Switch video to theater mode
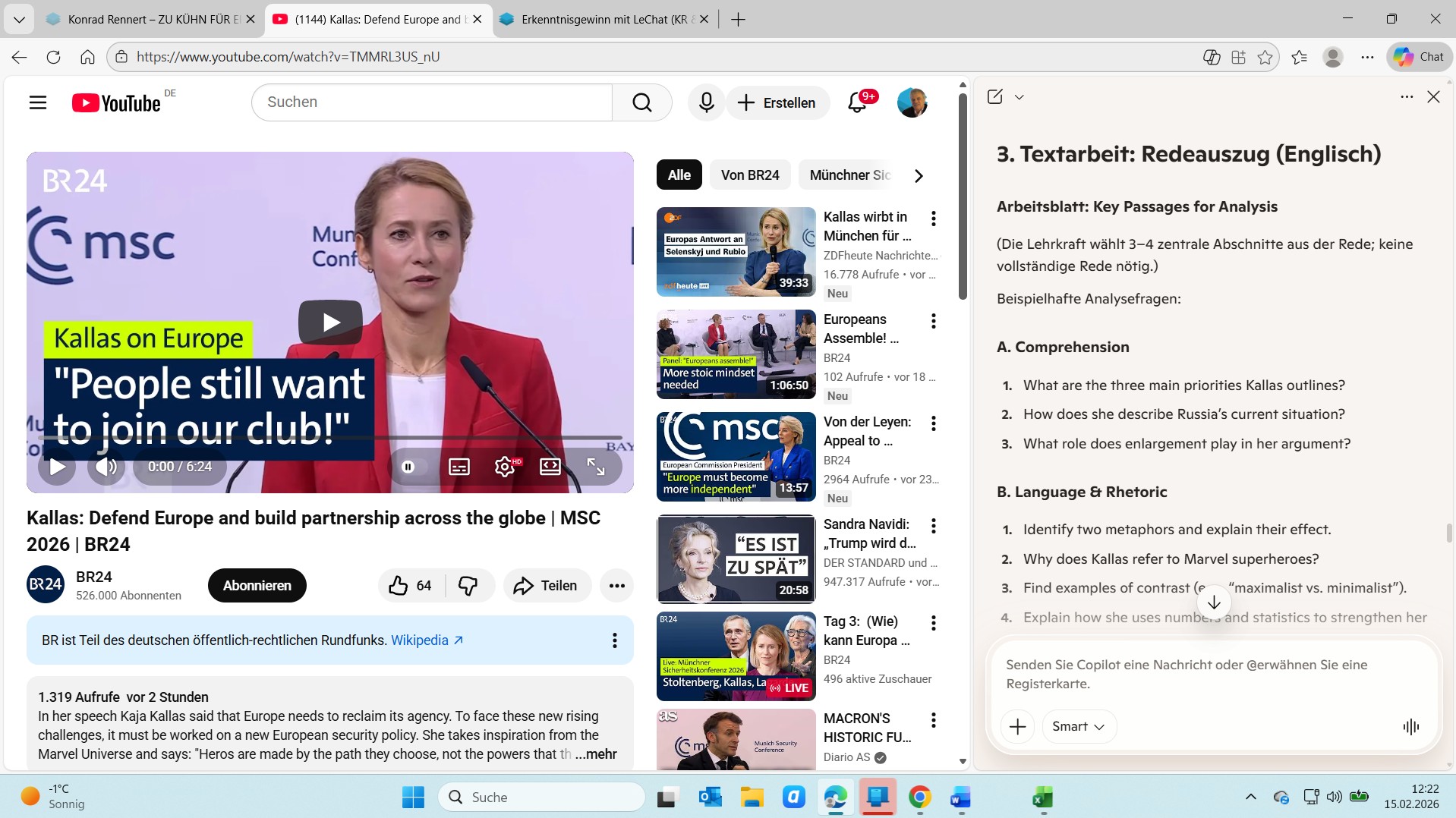This screenshot has width=1456, height=818. click(550, 467)
